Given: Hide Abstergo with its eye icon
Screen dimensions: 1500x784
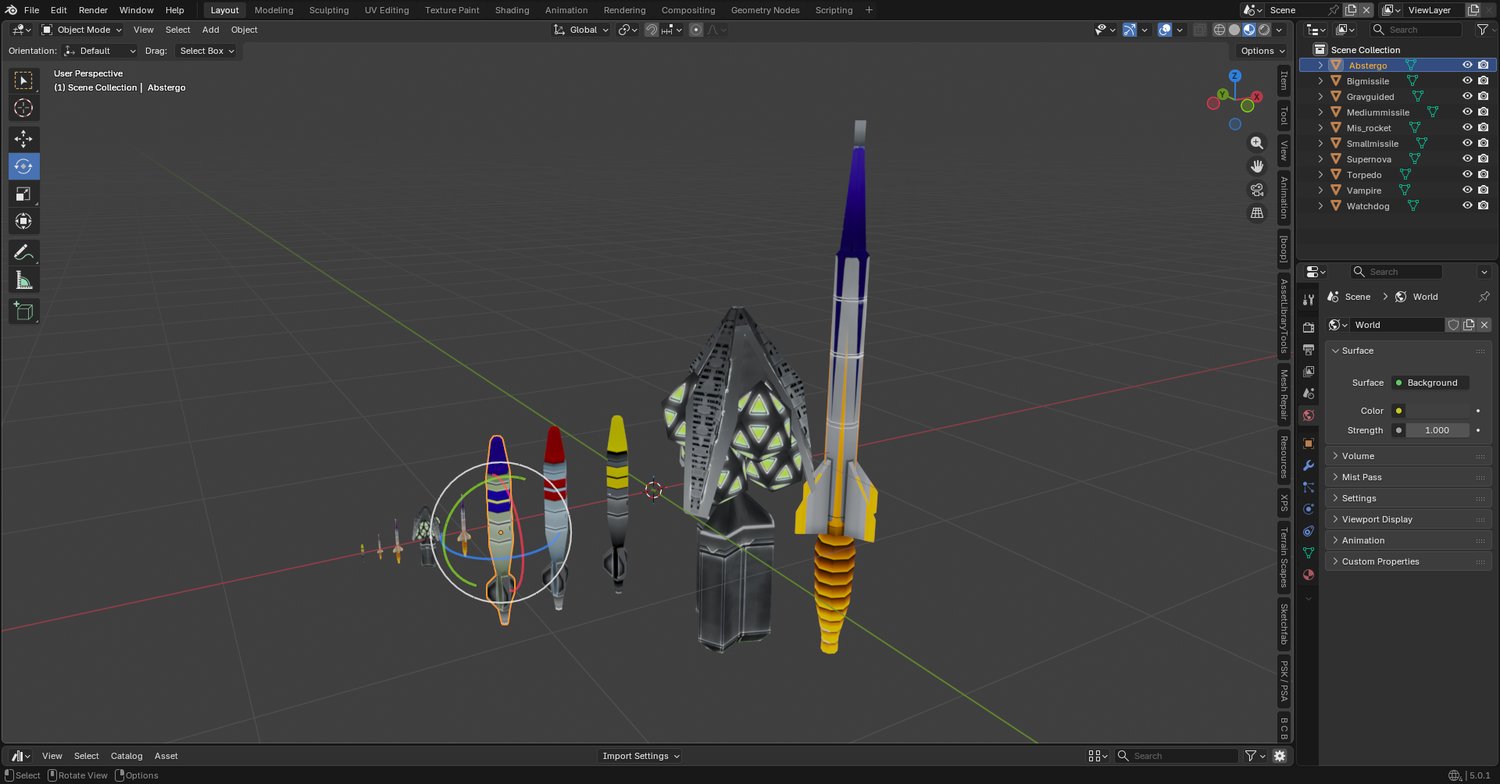Looking at the screenshot, I should (1467, 65).
